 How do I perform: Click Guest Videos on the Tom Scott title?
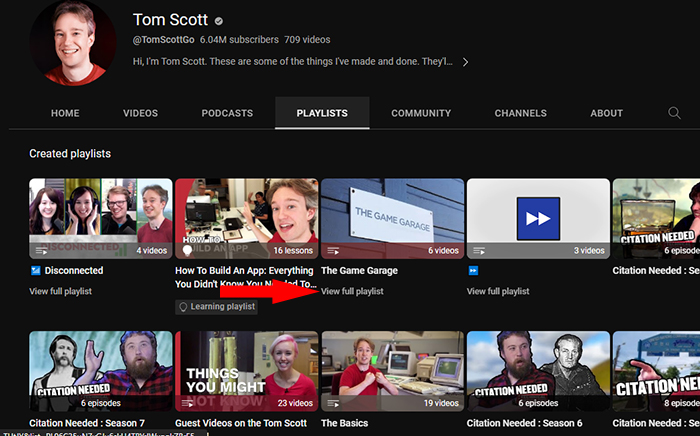point(241,423)
